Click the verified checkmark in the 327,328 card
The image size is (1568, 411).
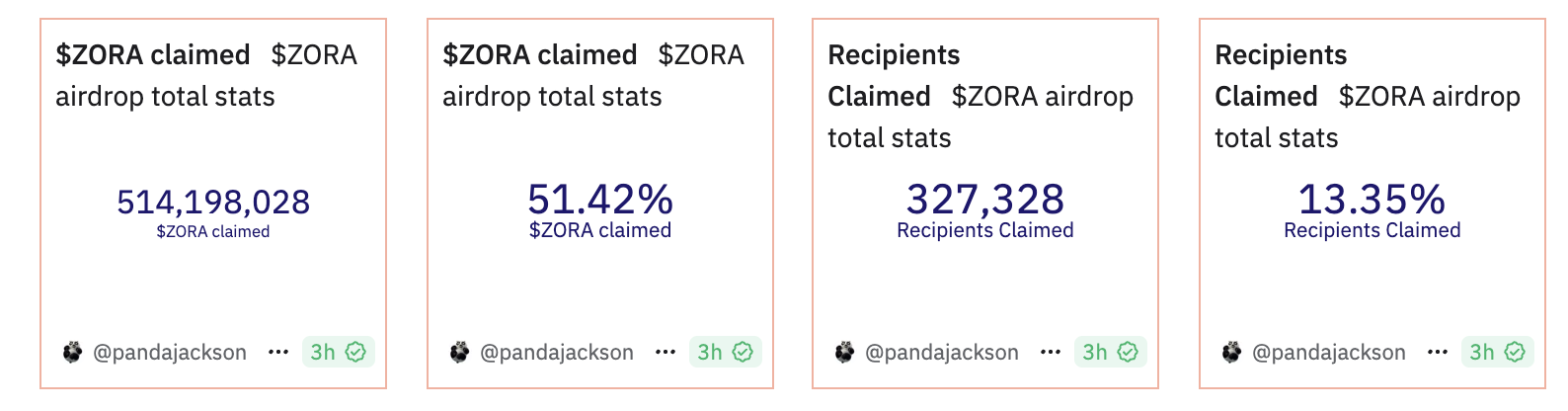(x=1128, y=353)
